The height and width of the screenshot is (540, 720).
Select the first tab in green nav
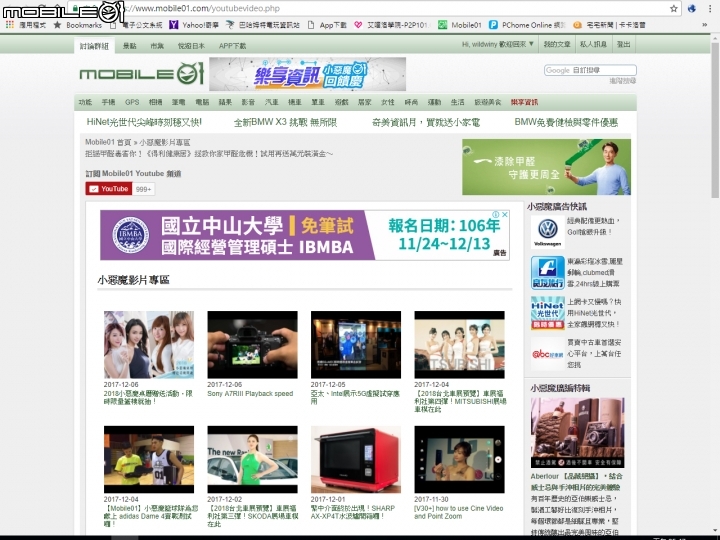click(x=94, y=46)
